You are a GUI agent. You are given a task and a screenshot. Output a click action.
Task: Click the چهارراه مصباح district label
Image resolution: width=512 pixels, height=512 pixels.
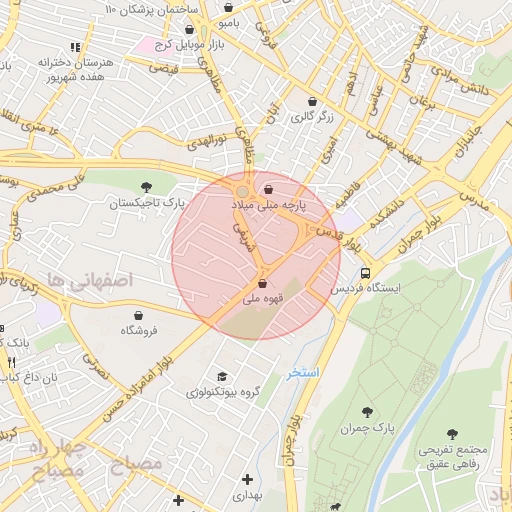coord(57,459)
